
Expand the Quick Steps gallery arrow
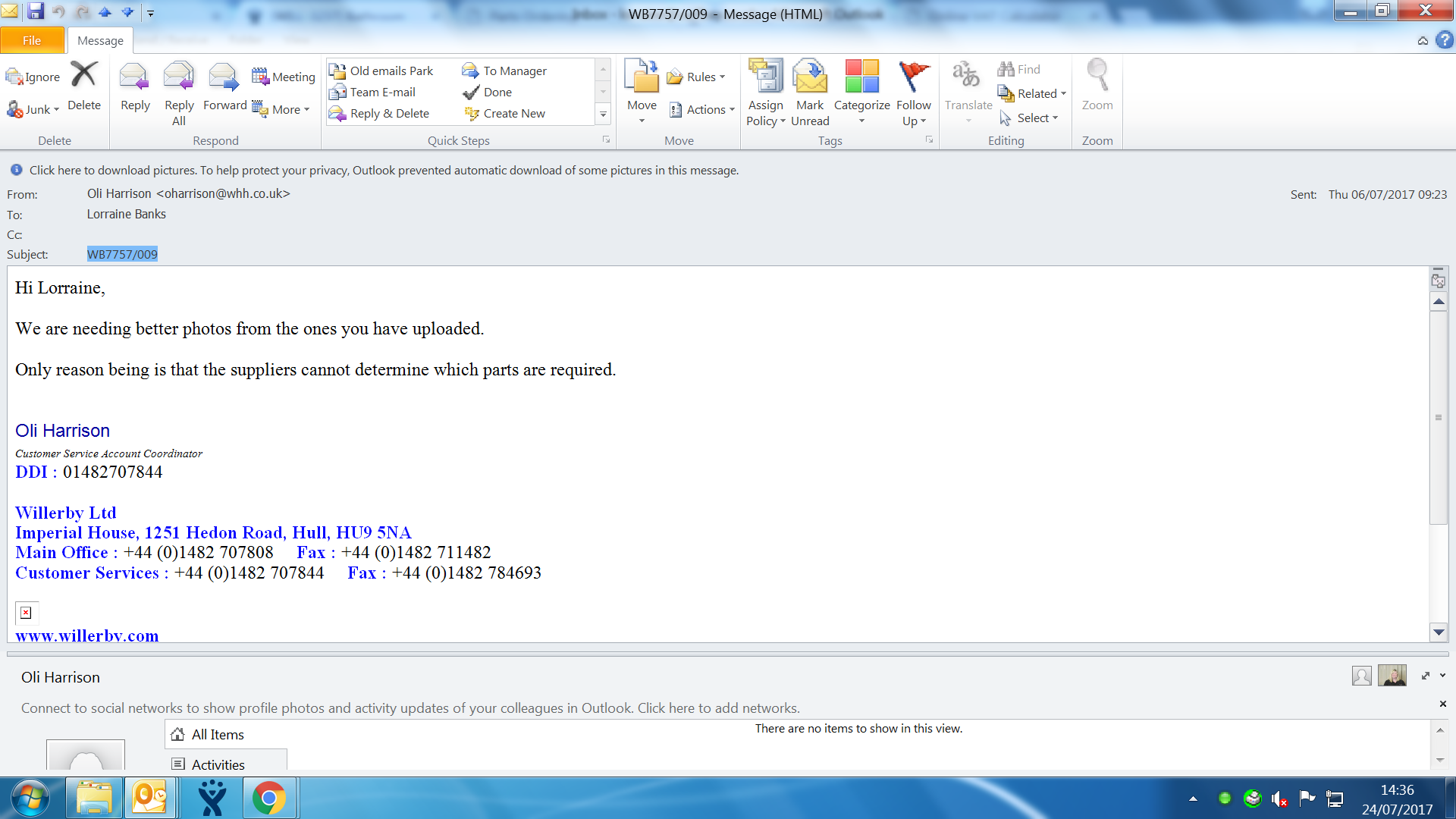point(603,114)
